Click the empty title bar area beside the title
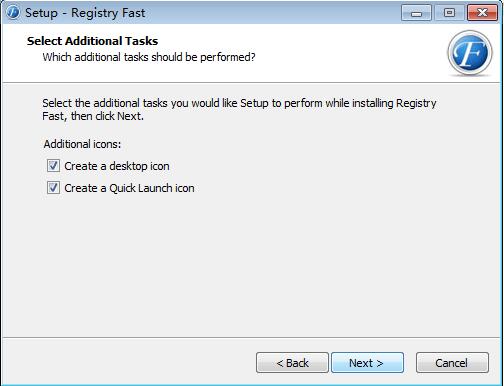Screen dimensions: 504x386 (x=273, y=13)
